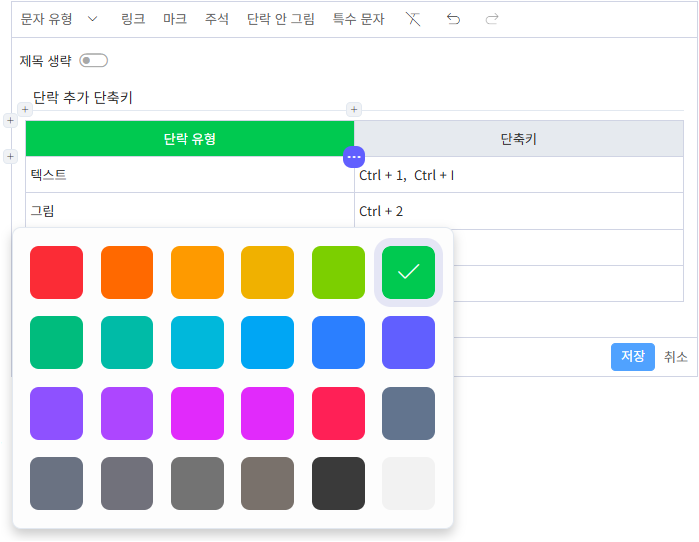Choose the dark charcoal color swatch
The image size is (699, 542).
338,483
